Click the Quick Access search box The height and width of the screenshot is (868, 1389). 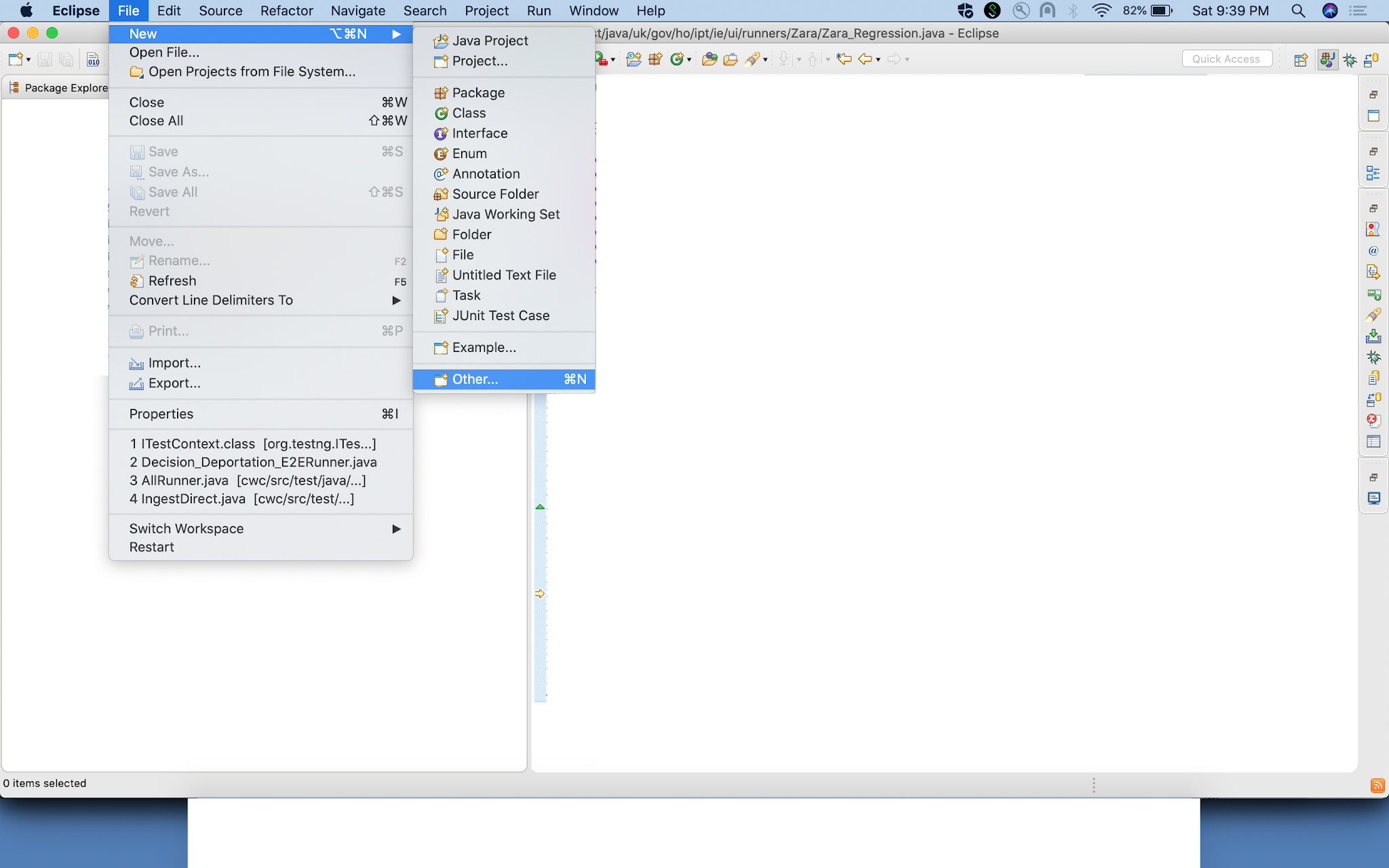(x=1226, y=58)
